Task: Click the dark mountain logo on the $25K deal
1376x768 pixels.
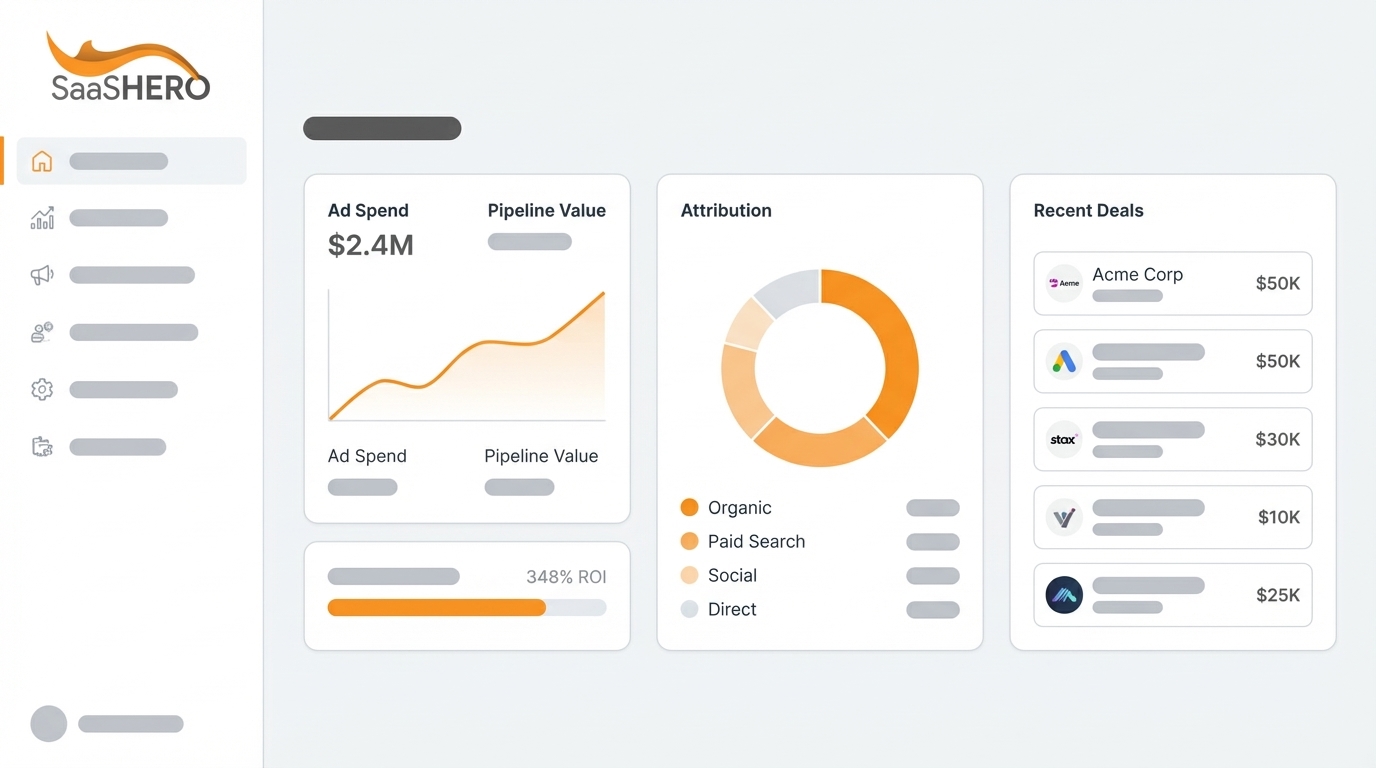Action: click(1063, 595)
